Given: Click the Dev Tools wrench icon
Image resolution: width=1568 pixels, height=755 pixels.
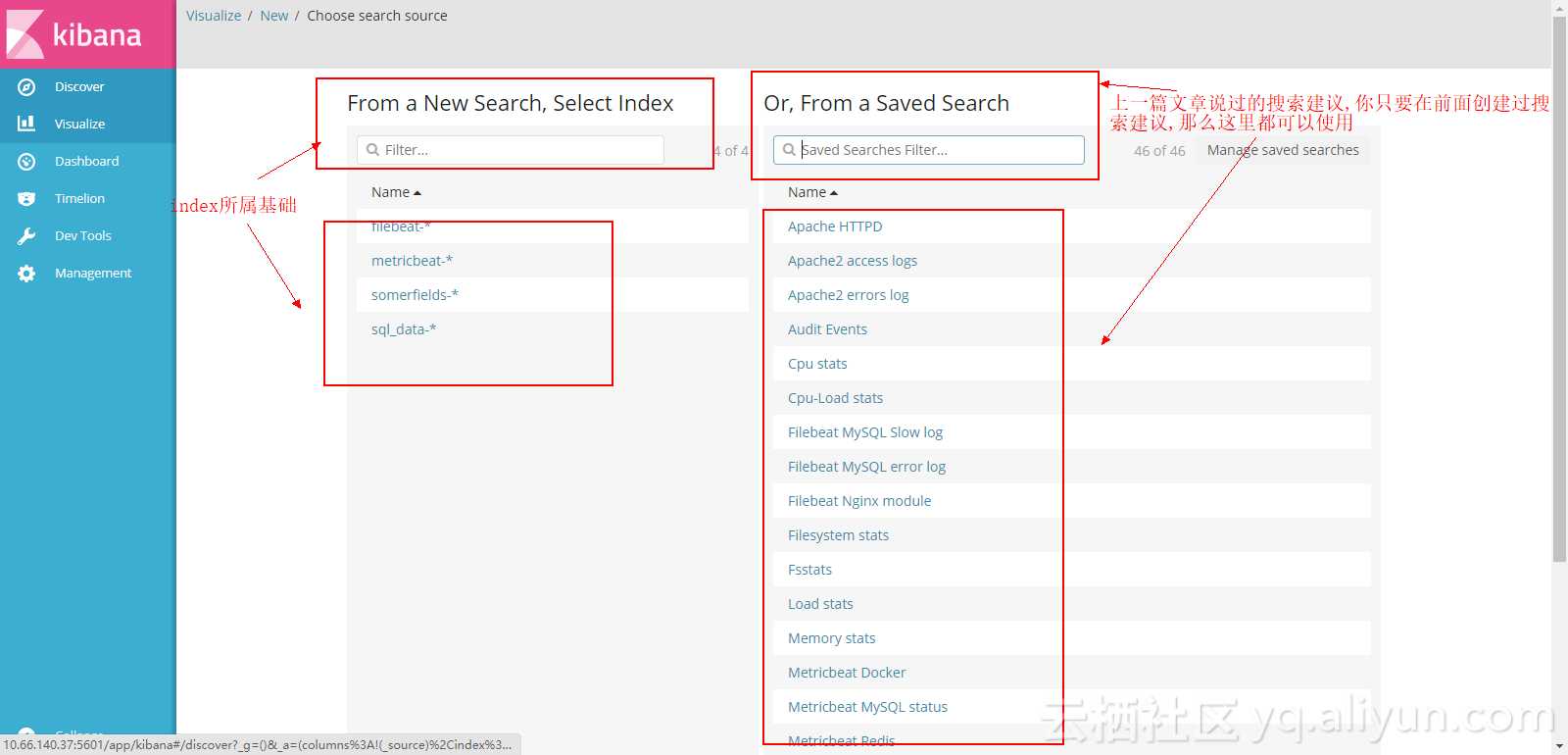Looking at the screenshot, I should pos(26,235).
